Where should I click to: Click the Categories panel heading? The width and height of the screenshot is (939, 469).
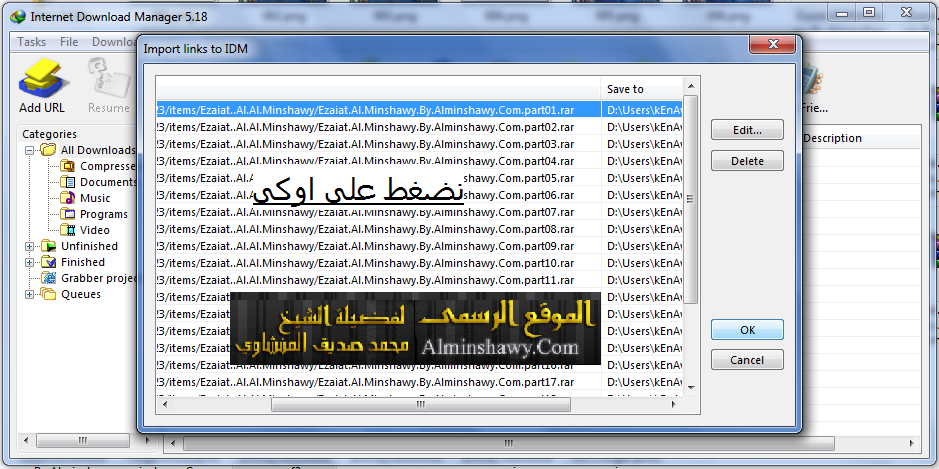[x=50, y=134]
